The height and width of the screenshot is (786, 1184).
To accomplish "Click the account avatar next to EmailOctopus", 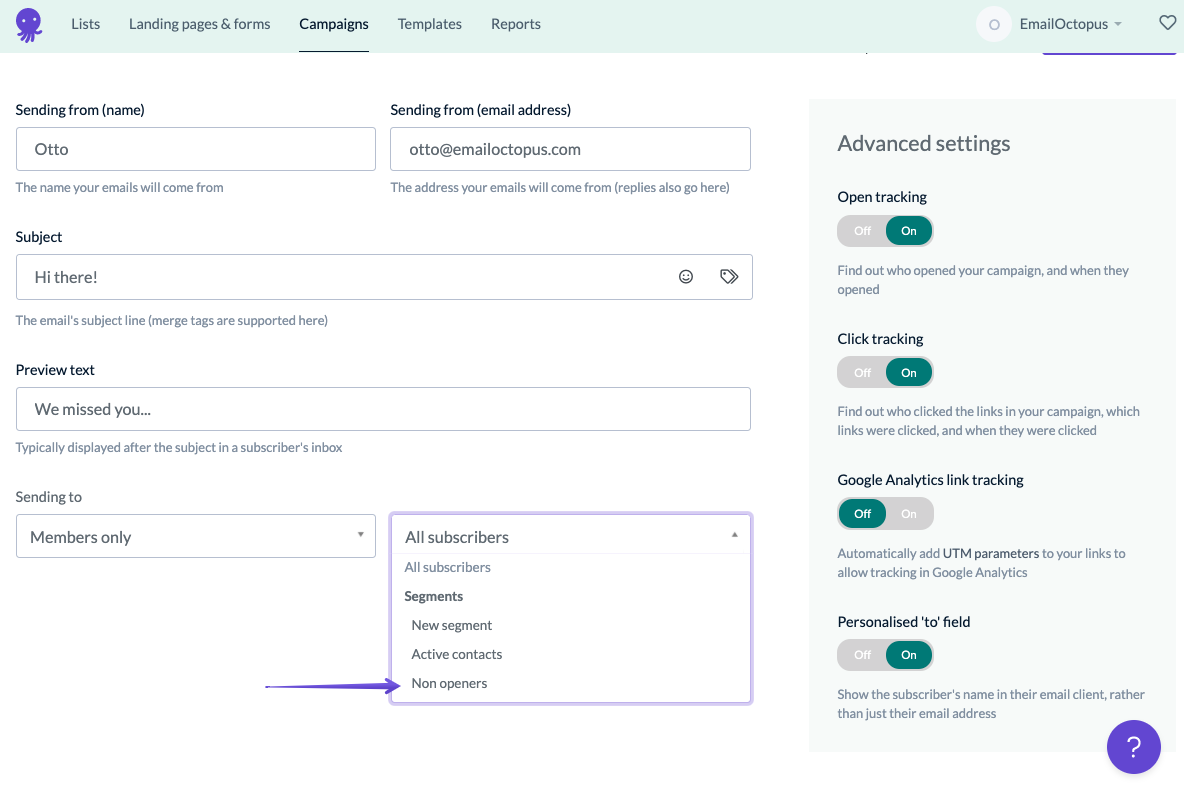I will tap(993, 23).
